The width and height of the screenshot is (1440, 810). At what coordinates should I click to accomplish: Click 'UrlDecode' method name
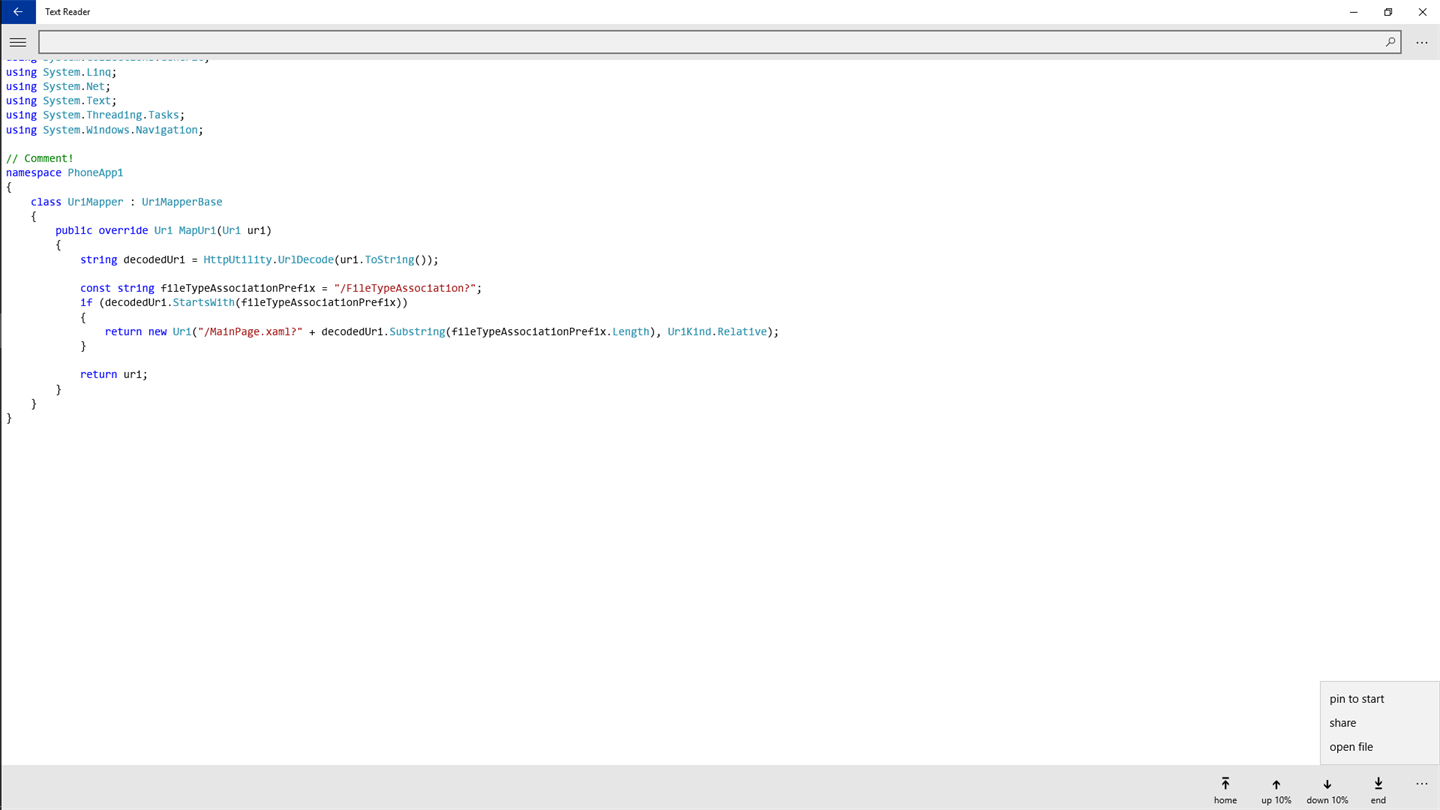306,260
